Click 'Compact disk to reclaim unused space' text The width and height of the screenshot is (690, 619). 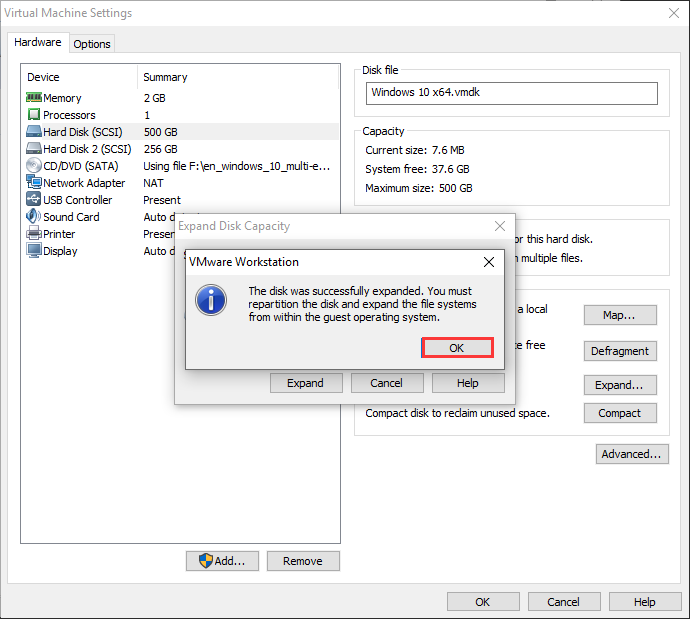(457, 413)
